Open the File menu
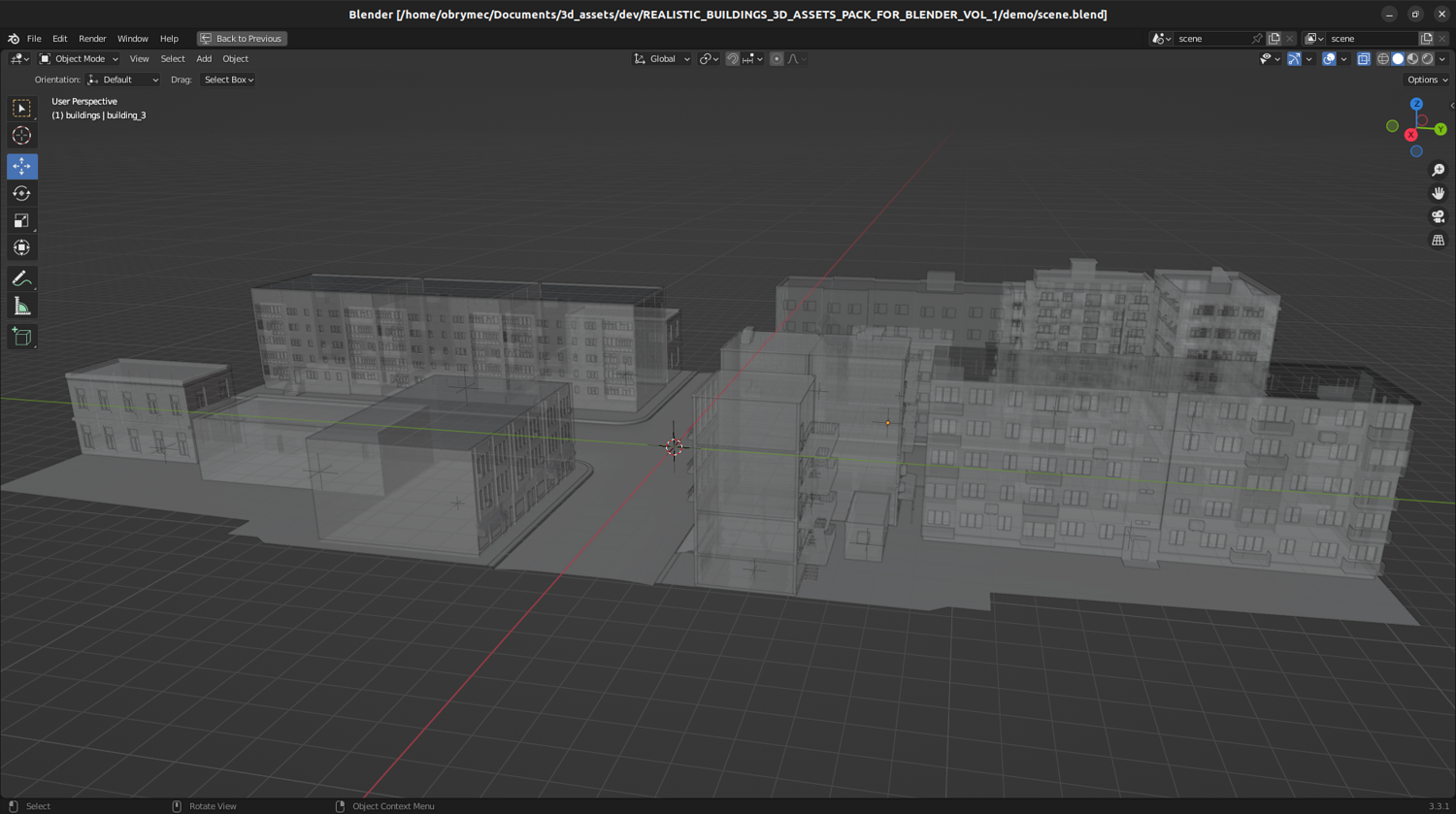Viewport: 1456px width, 814px height. [x=34, y=39]
